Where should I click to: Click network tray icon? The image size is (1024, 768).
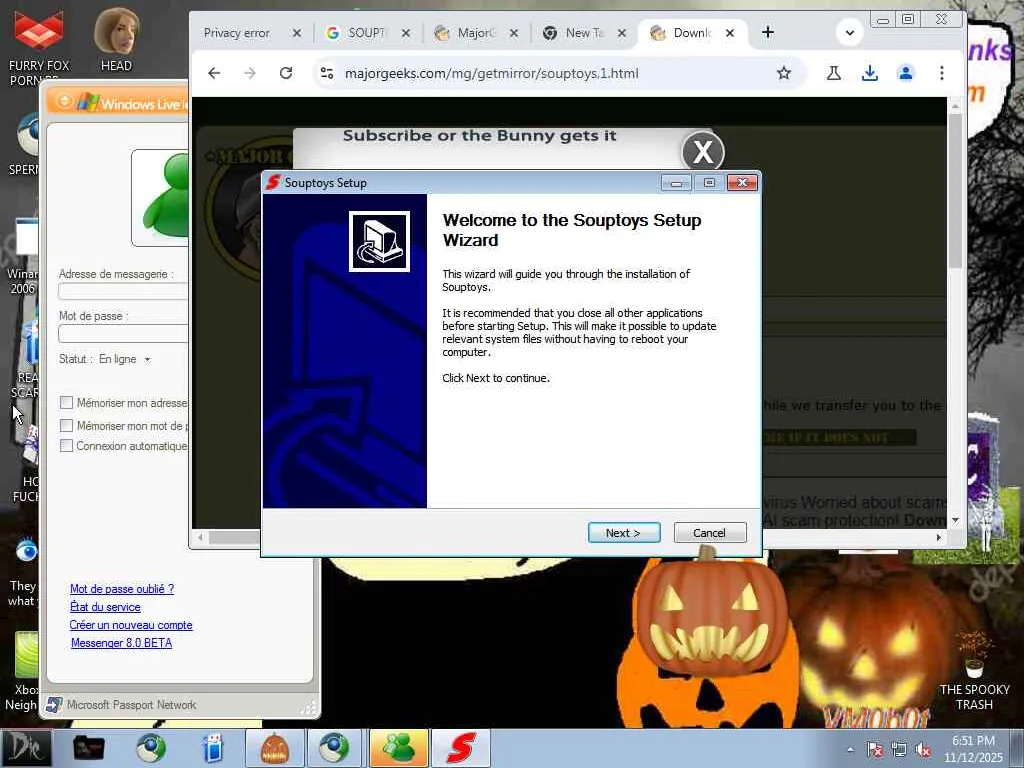tap(899, 749)
